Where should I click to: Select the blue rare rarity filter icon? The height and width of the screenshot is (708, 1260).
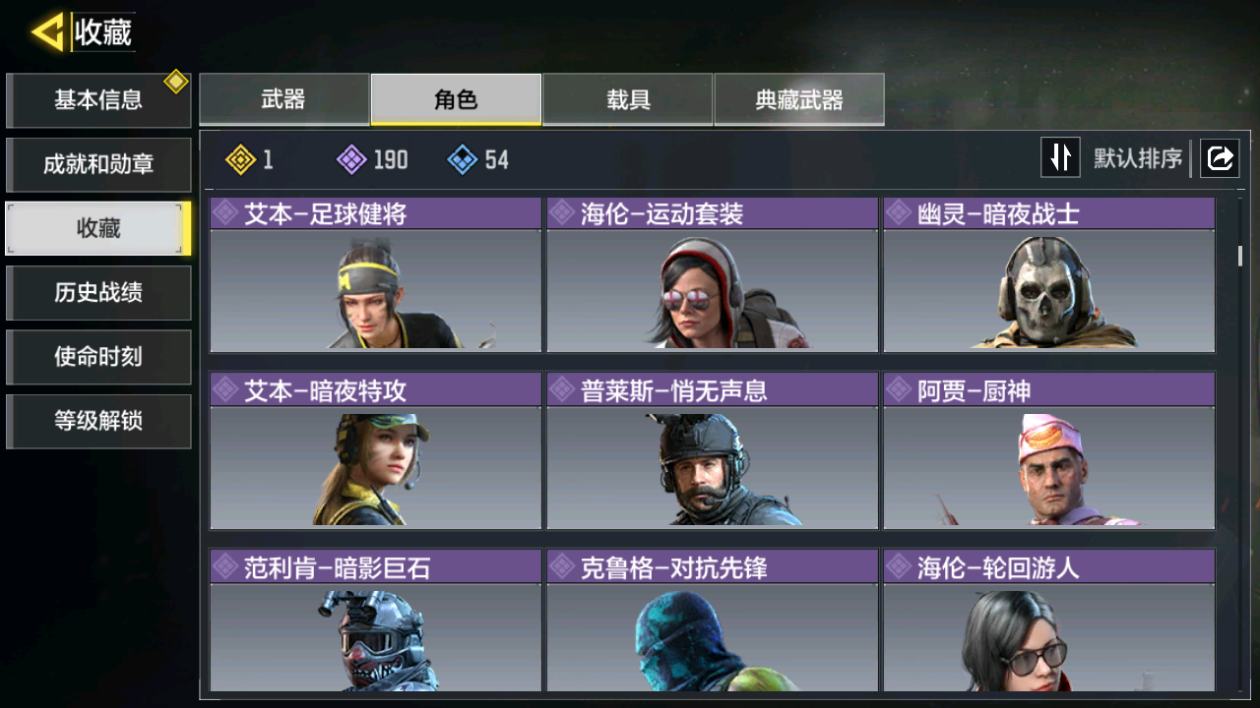(x=462, y=159)
